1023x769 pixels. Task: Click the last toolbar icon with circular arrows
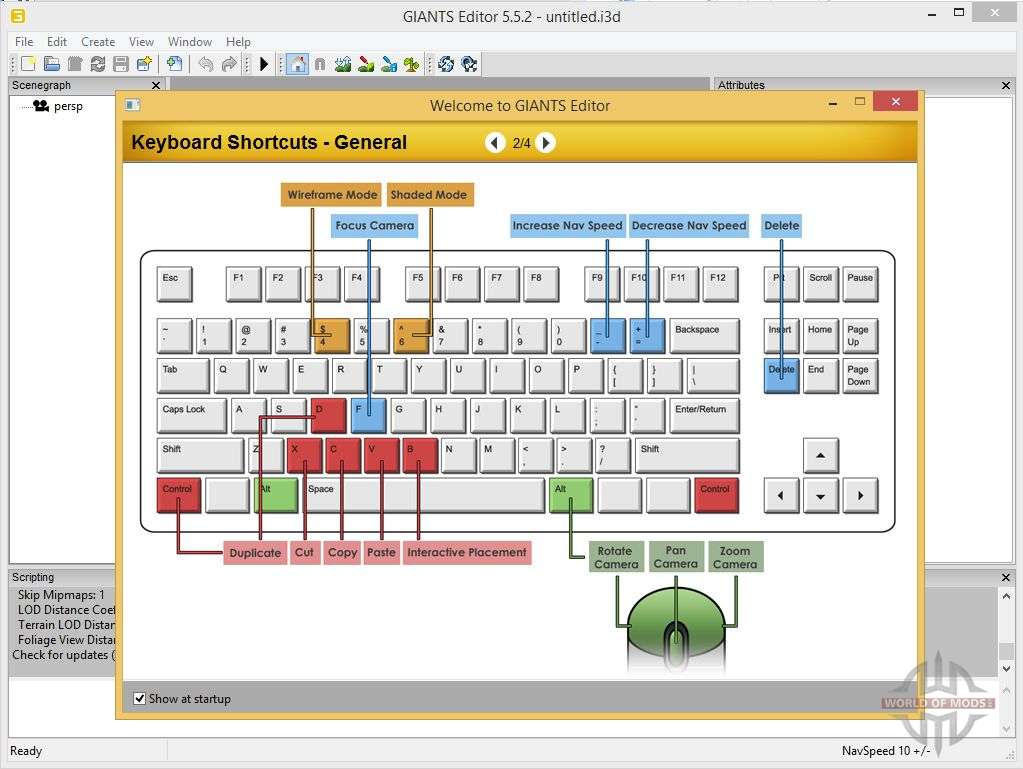(x=470, y=64)
